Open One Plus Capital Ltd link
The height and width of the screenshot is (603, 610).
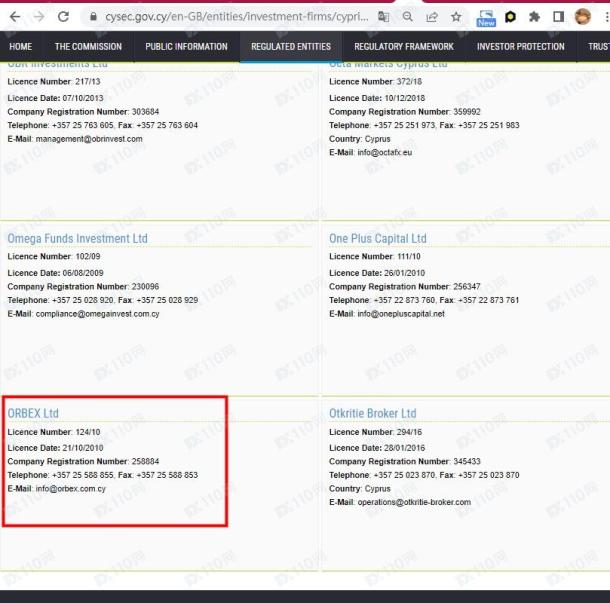coord(378,238)
